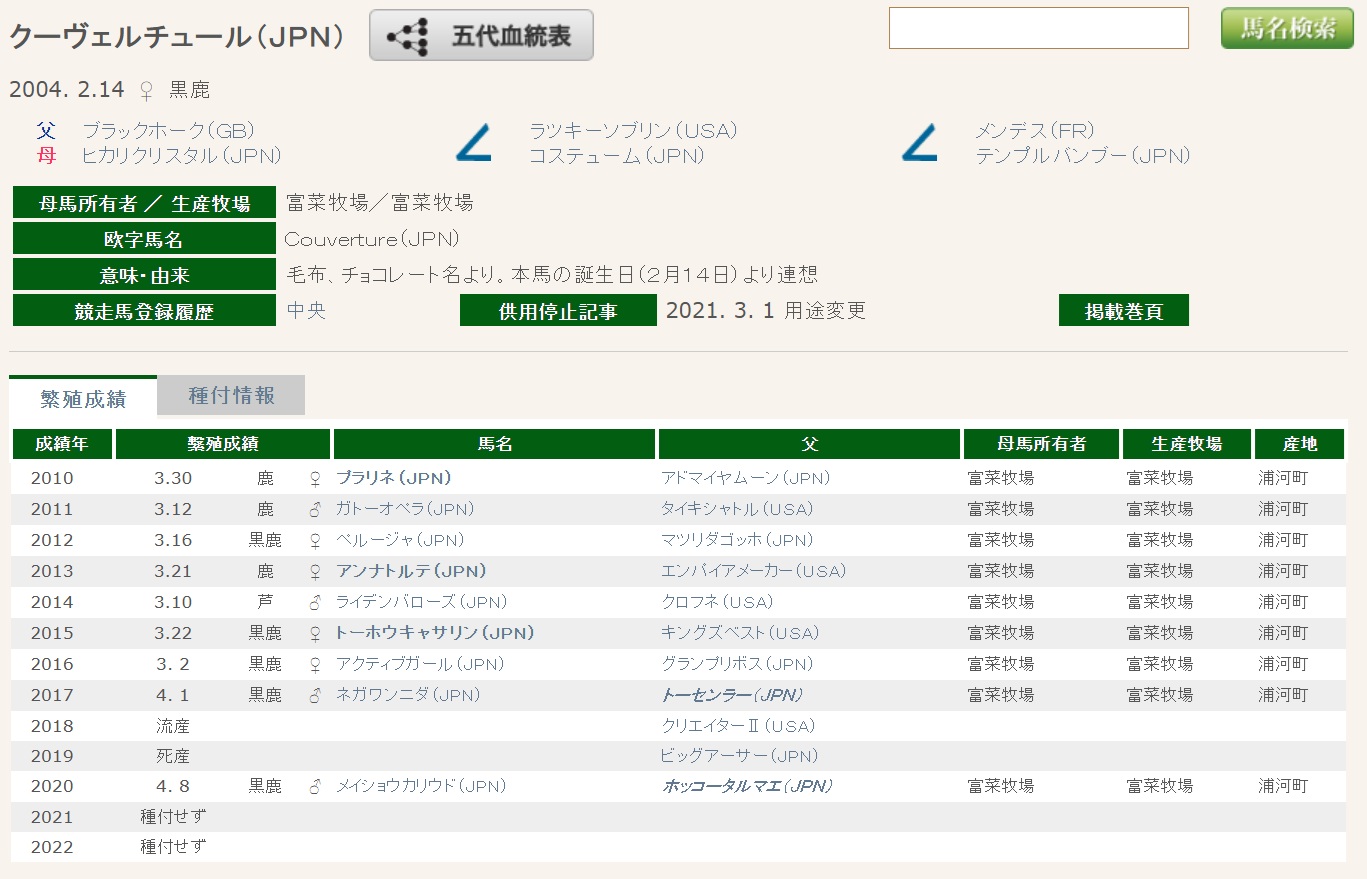Click the network graph icon on the pedigree button
Screen dimensions: 1367x879
(x=407, y=37)
